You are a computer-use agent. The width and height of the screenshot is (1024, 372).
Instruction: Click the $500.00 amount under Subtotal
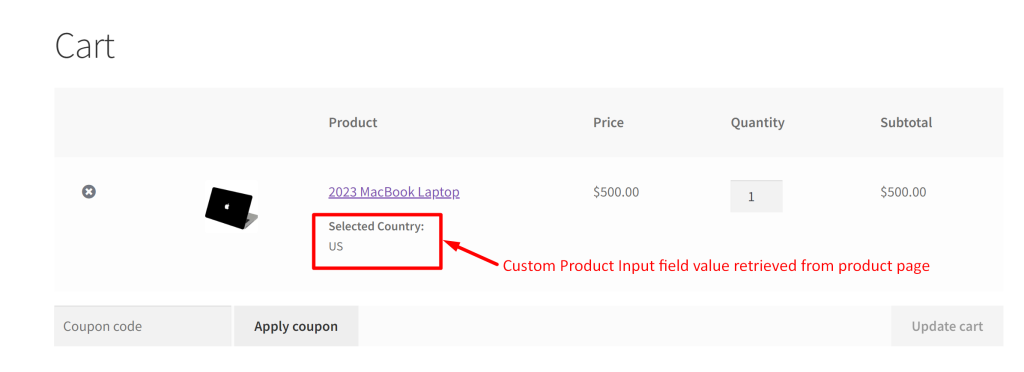tap(903, 192)
